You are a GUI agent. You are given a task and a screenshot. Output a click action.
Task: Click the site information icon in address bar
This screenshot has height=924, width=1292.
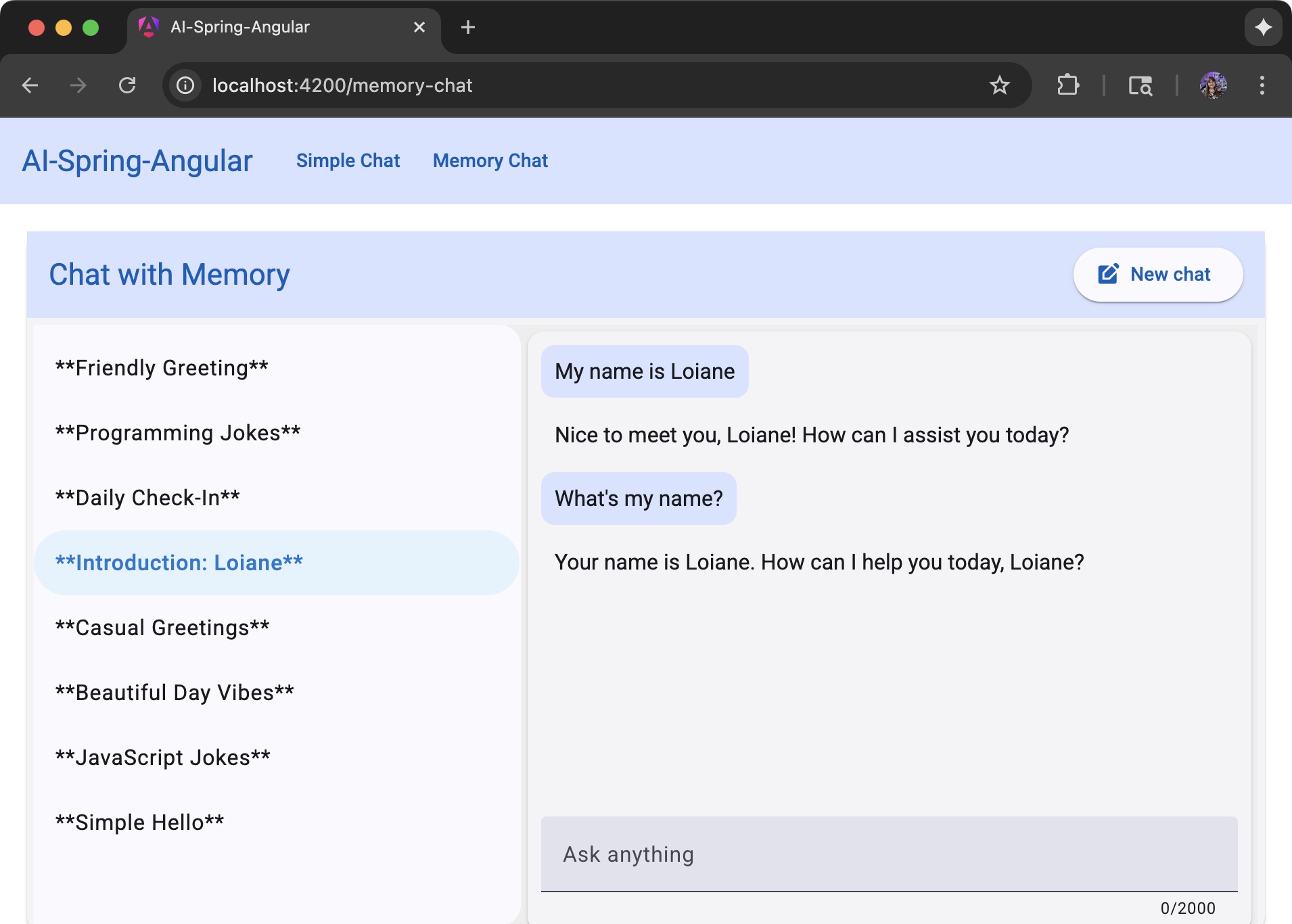[185, 85]
